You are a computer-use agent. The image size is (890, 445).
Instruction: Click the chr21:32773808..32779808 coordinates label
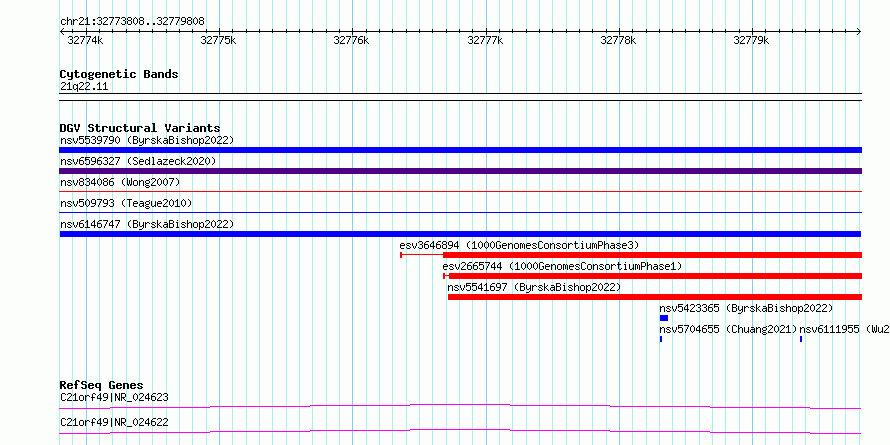click(x=132, y=22)
